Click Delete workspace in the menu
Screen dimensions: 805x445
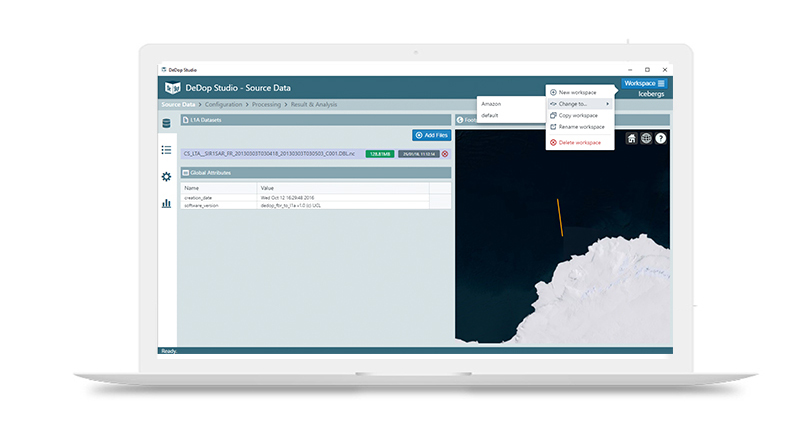click(x=580, y=143)
